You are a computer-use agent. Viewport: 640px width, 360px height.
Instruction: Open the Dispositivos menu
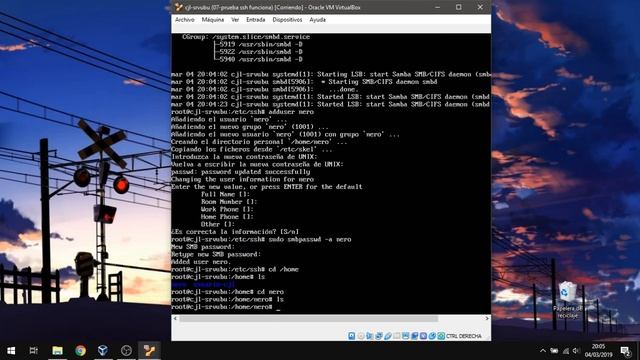pos(287,20)
